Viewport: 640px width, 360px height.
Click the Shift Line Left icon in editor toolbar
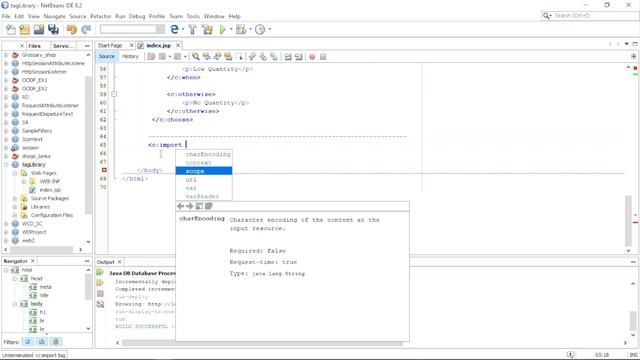288,57
